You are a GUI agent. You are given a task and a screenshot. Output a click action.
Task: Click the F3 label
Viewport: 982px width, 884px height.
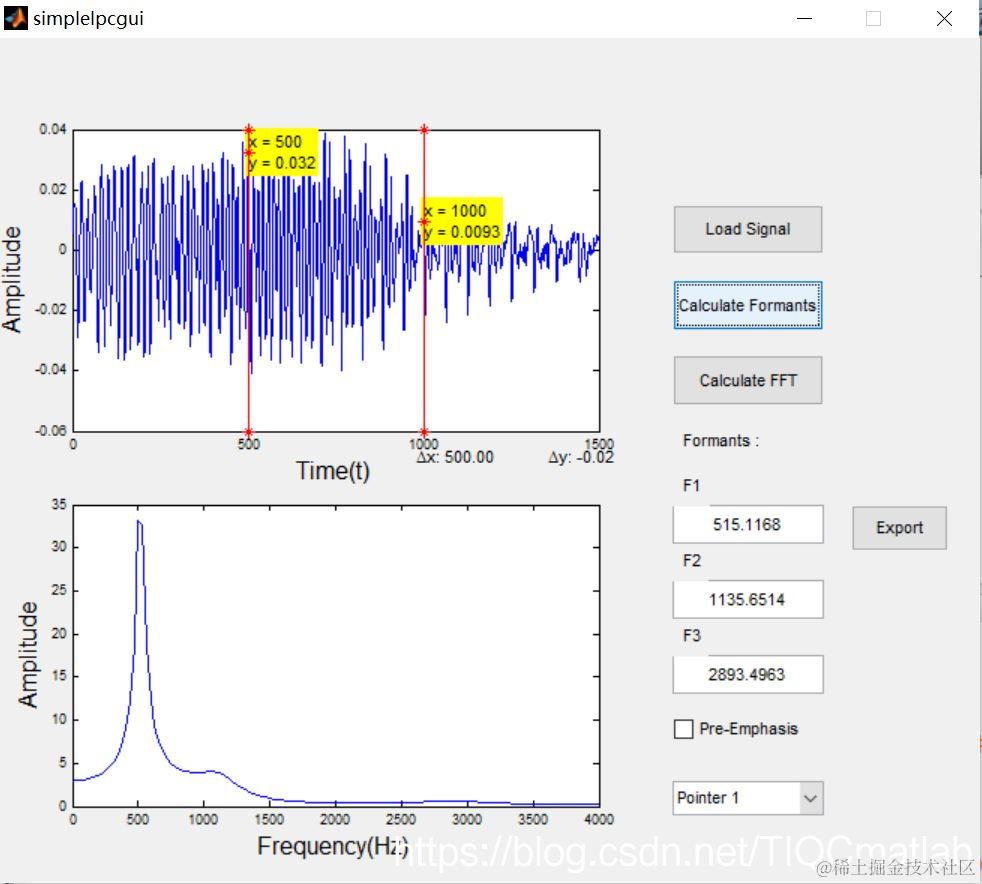pyautogui.click(x=692, y=635)
